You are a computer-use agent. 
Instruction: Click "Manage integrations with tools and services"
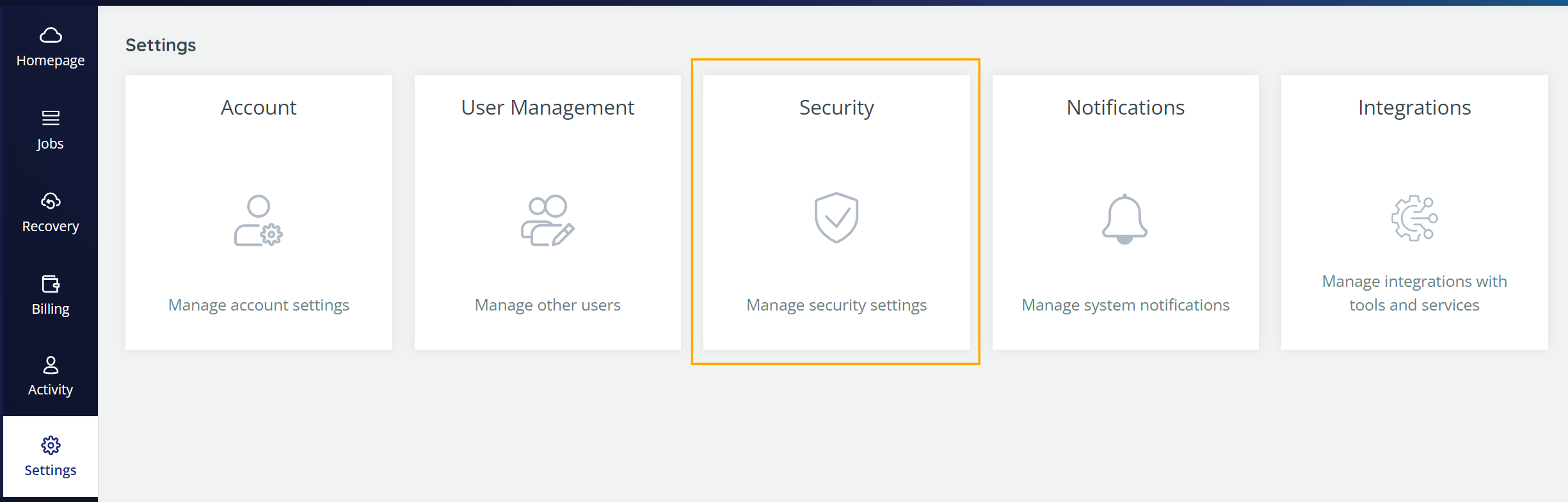tap(1414, 293)
